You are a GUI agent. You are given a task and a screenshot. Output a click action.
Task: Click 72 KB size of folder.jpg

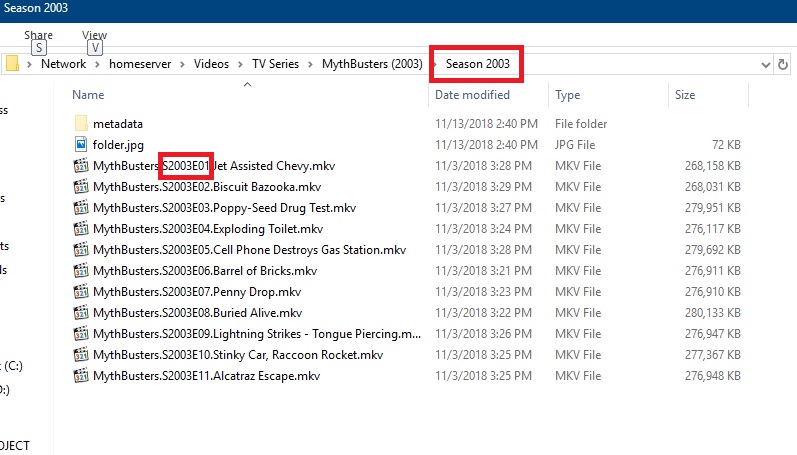pos(726,145)
